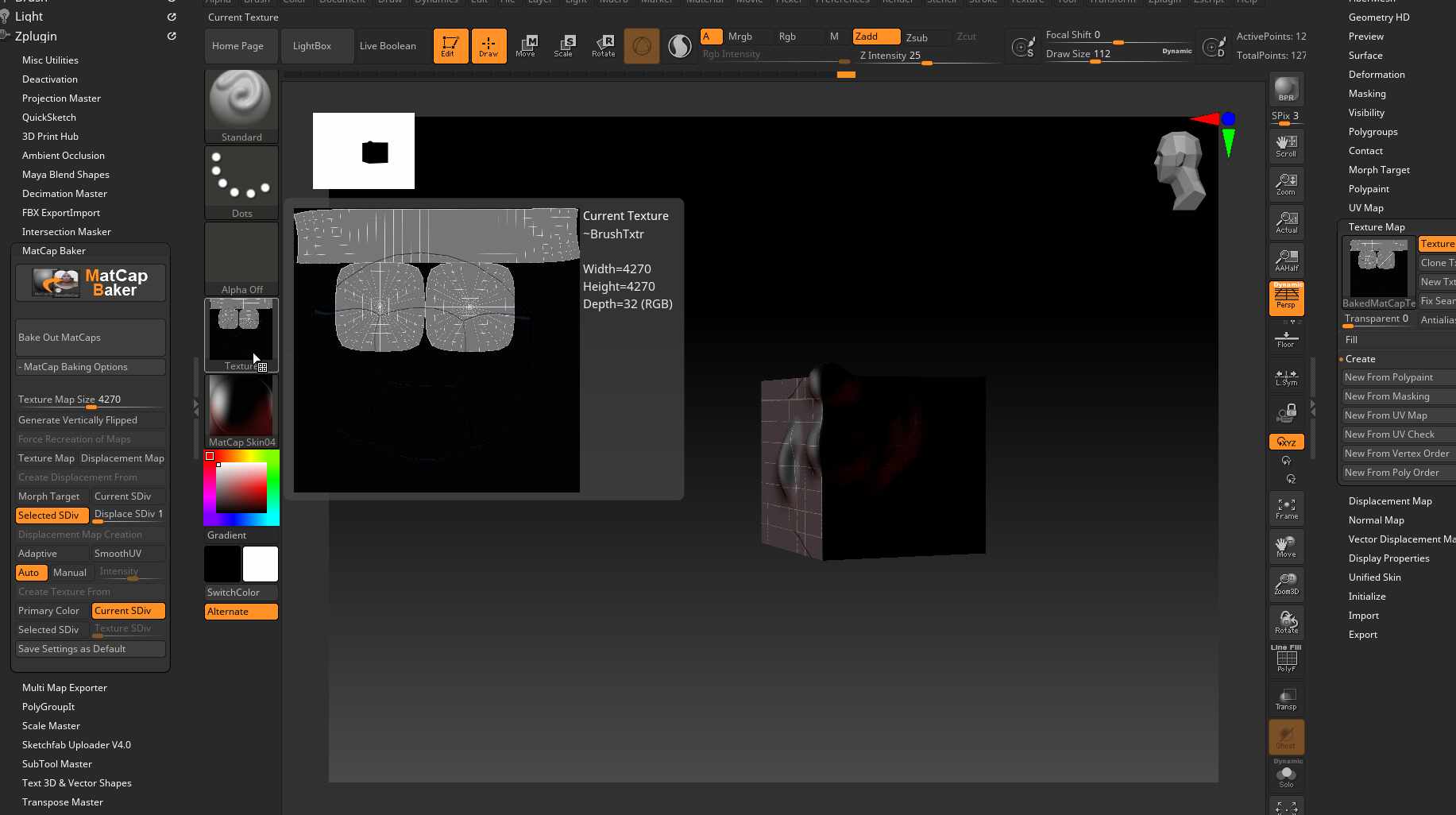Toggle the XYZ rotation mode button

coord(1286,442)
